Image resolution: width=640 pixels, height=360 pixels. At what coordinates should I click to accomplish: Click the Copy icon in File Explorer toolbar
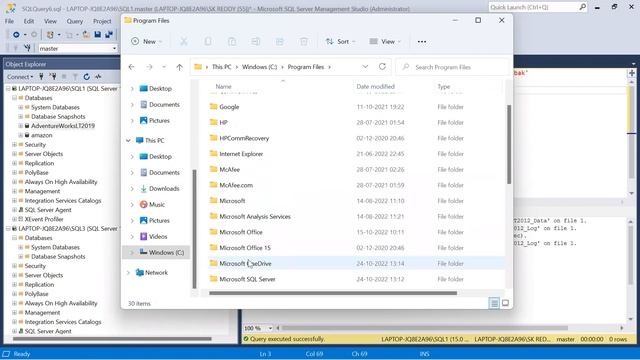tap(208, 42)
